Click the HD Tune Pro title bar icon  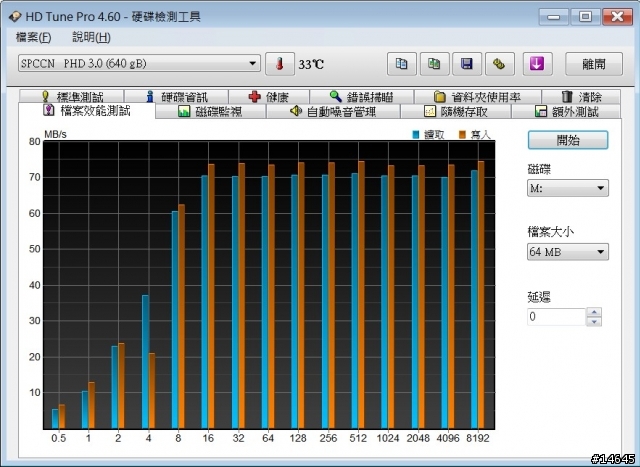point(15,17)
